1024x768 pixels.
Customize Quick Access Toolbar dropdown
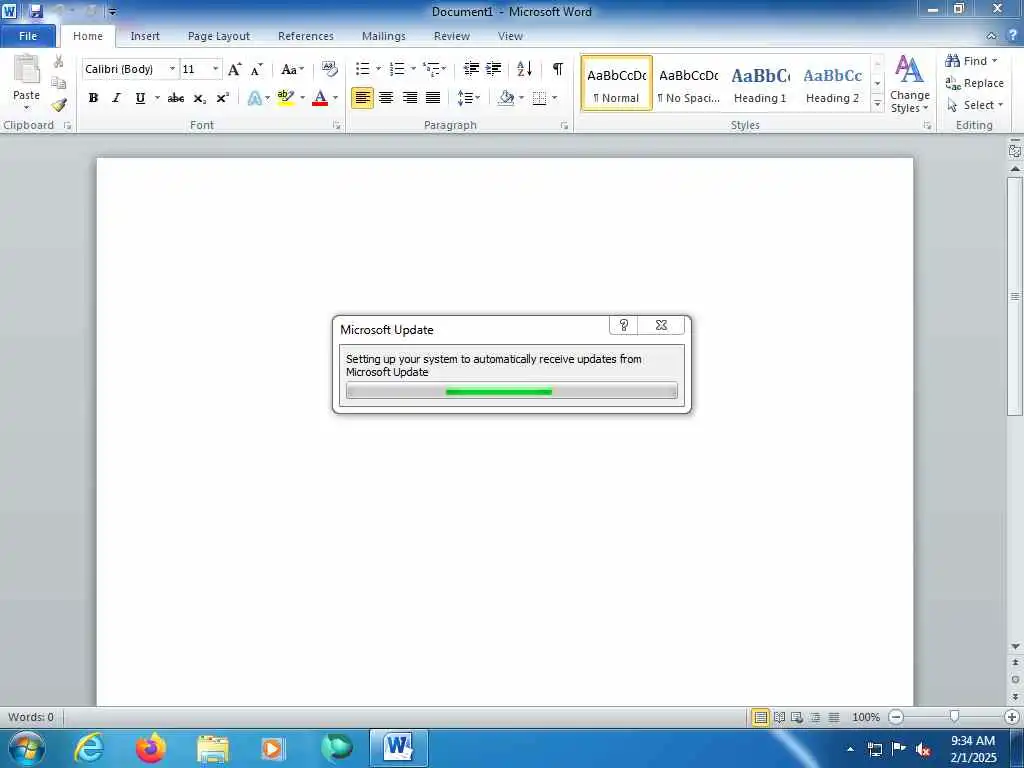(x=112, y=12)
